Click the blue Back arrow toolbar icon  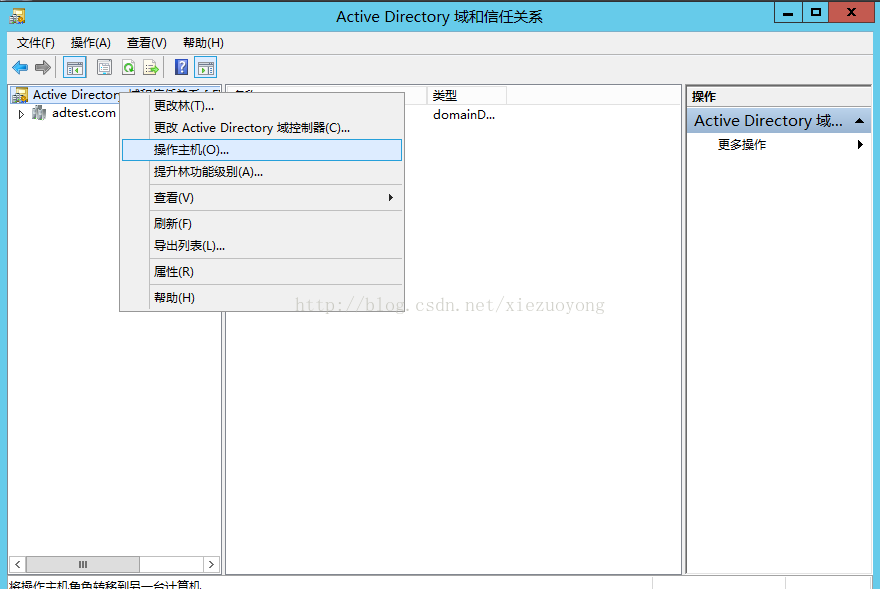[20, 68]
